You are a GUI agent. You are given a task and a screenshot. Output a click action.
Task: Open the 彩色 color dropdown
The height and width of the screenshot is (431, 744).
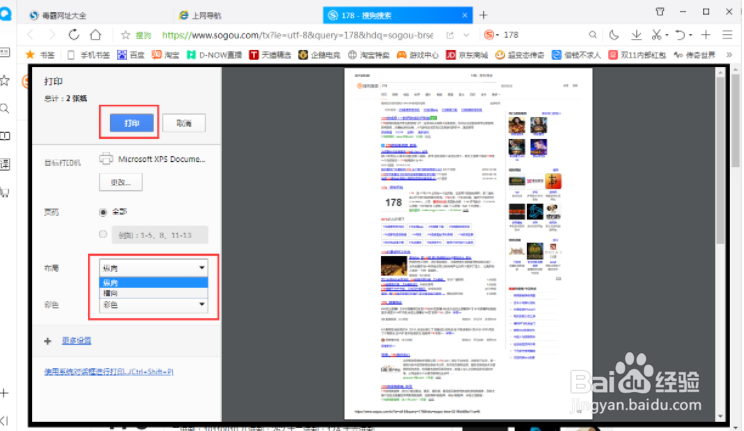point(153,305)
